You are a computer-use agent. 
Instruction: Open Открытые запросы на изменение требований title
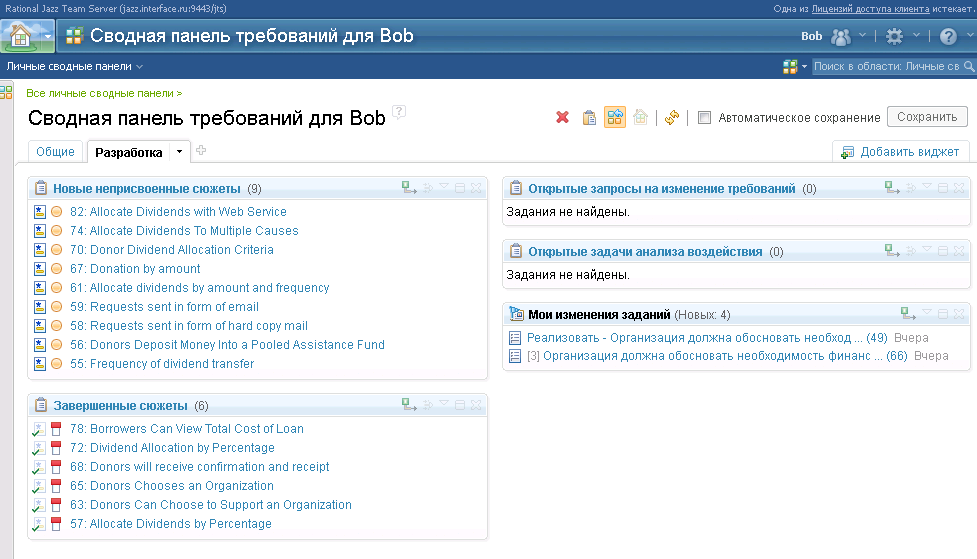[x=662, y=189]
